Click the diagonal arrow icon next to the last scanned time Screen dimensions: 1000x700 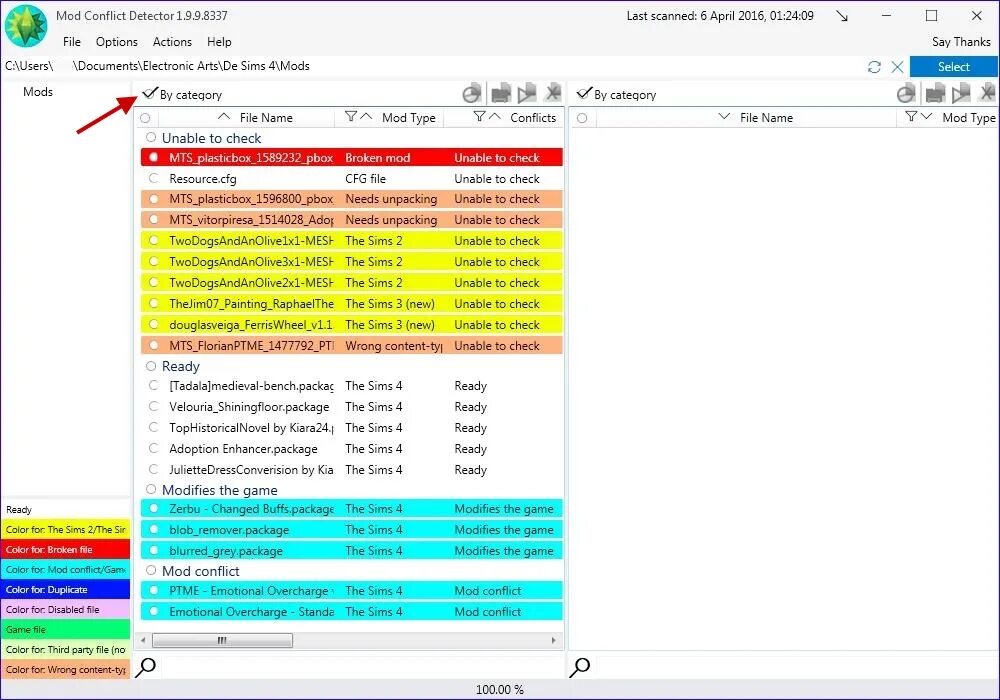click(x=842, y=16)
